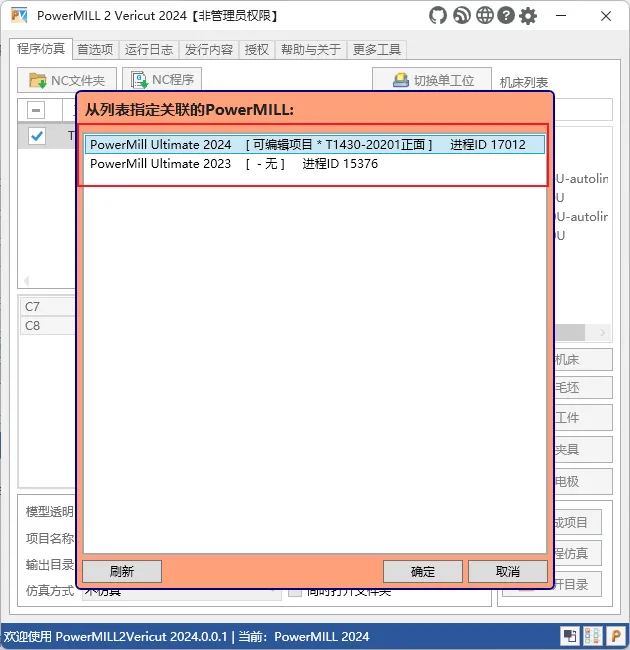Close the PowerMILL 2 Vericut window
Image resolution: width=630 pixels, height=650 pixels.
click(x=606, y=16)
